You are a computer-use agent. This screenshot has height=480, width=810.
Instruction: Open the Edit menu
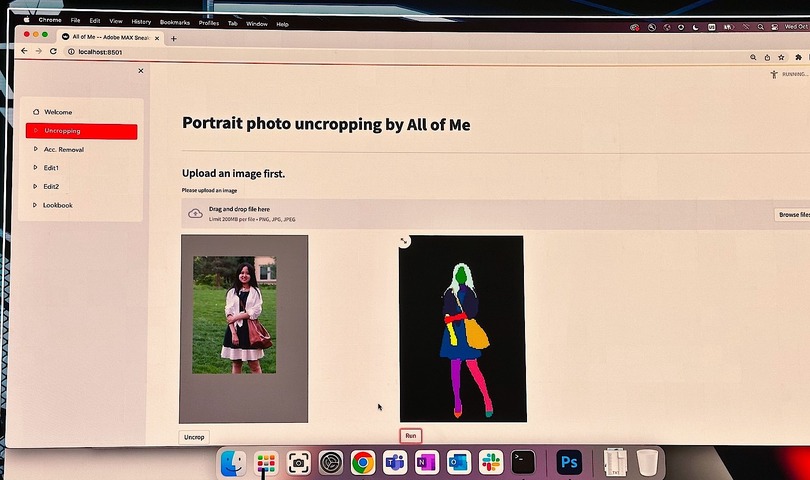95,21
